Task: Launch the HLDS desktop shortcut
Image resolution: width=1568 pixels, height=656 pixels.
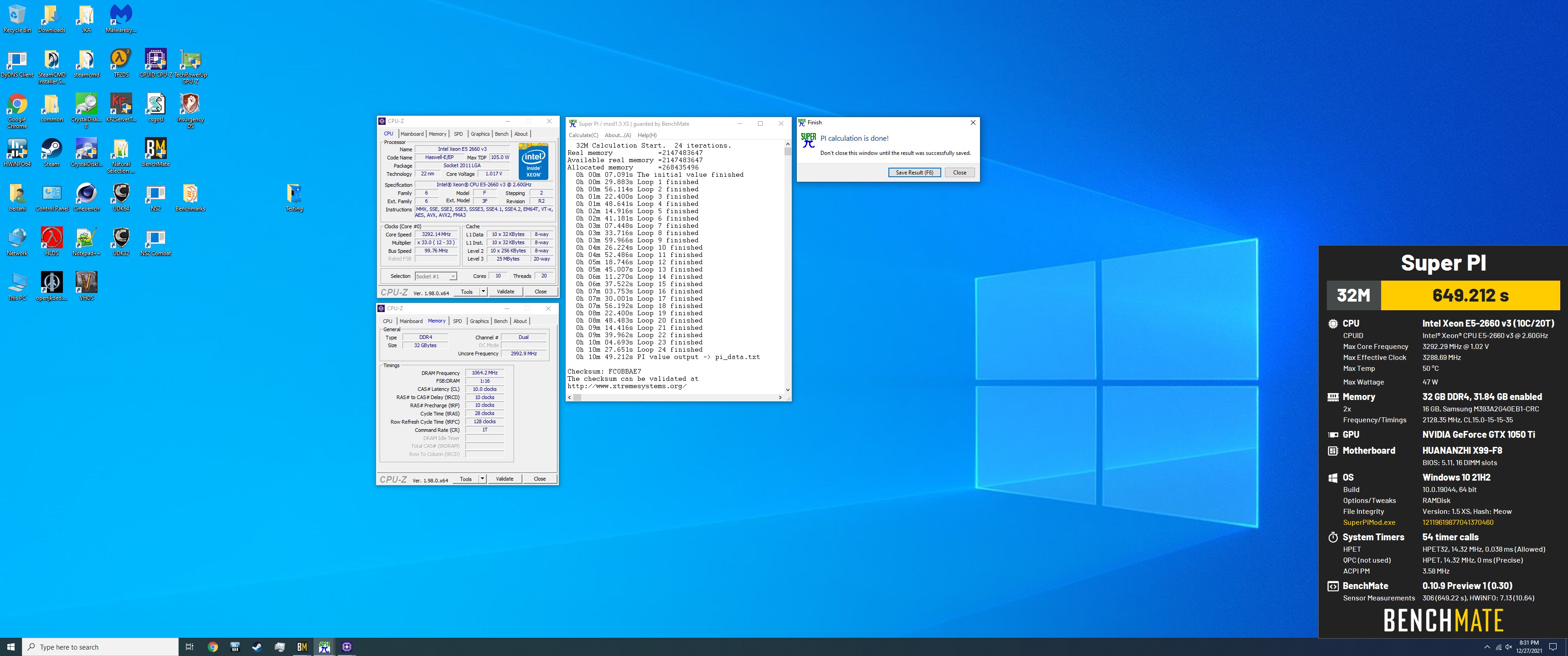Action: (52, 241)
